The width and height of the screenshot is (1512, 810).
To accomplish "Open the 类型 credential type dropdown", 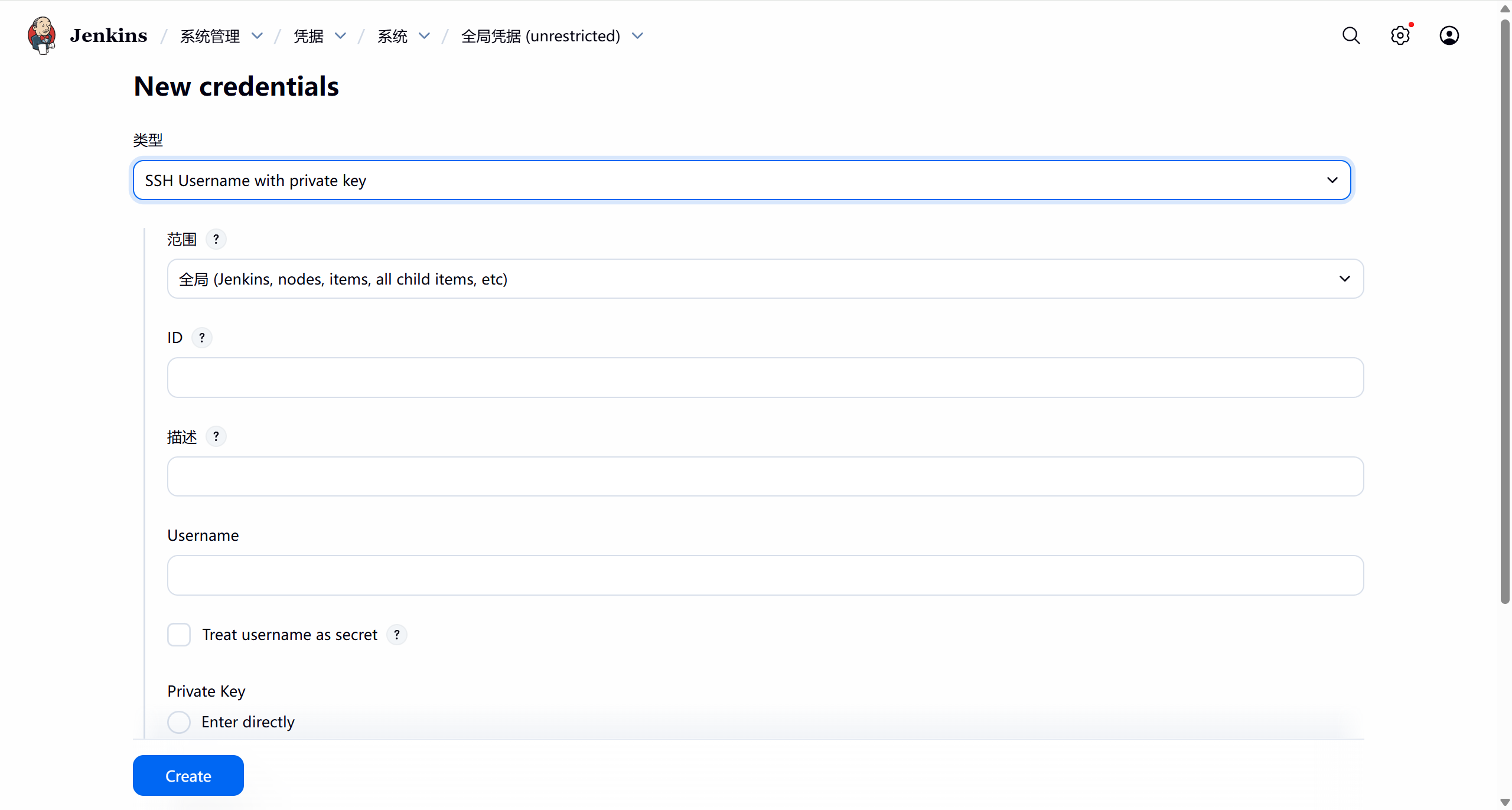I will [742, 180].
